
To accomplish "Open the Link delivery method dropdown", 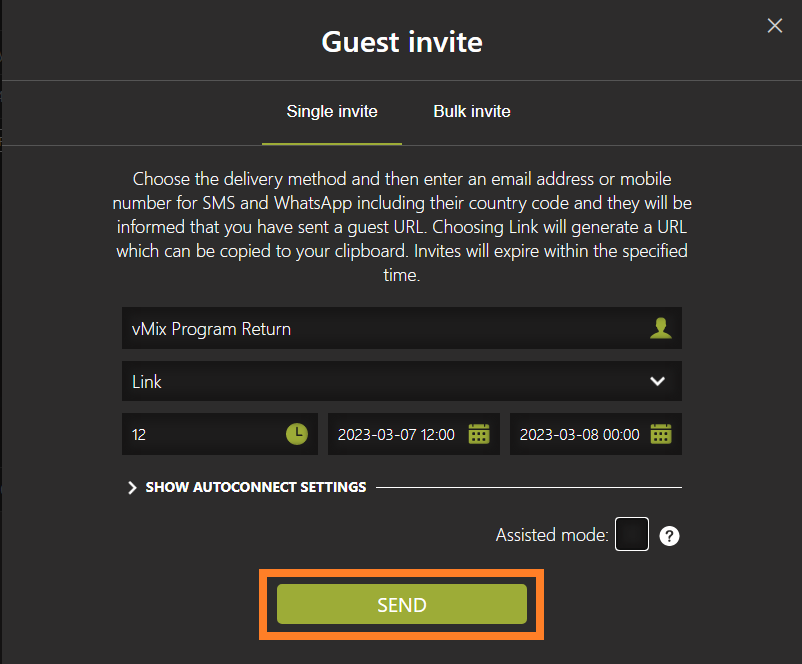I will coord(402,381).
